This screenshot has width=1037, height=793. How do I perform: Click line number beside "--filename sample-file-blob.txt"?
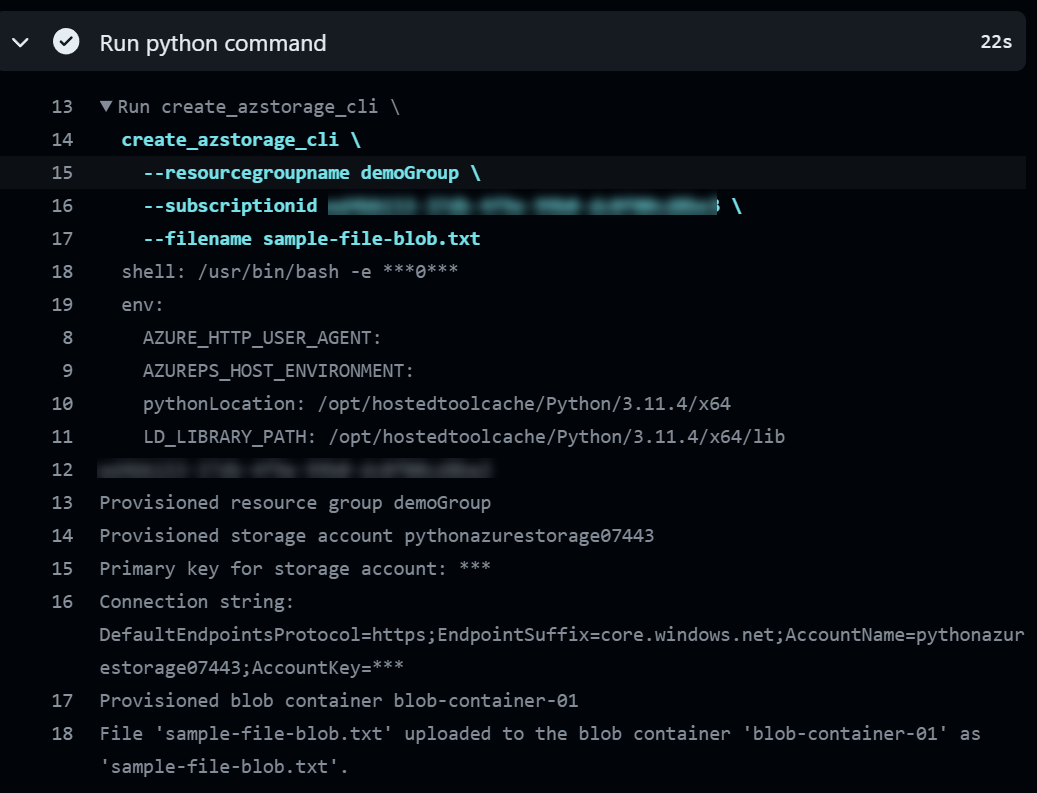[x=62, y=238]
